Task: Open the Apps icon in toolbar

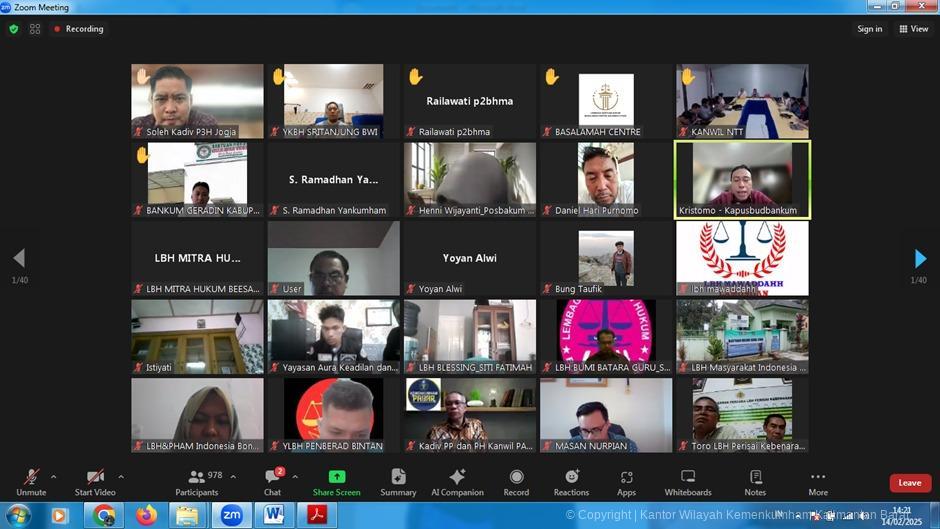Action: [626, 481]
